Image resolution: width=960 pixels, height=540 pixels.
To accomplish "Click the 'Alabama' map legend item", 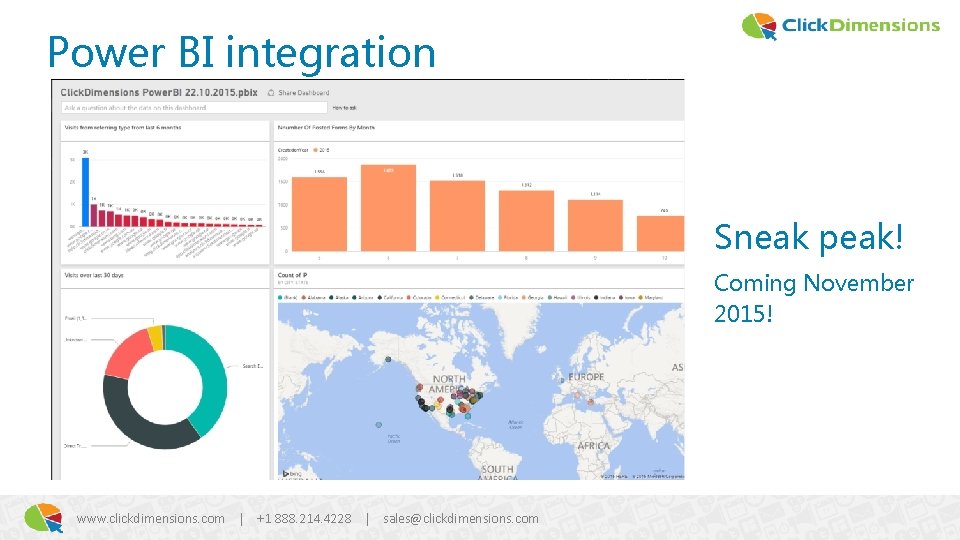I will [x=313, y=298].
